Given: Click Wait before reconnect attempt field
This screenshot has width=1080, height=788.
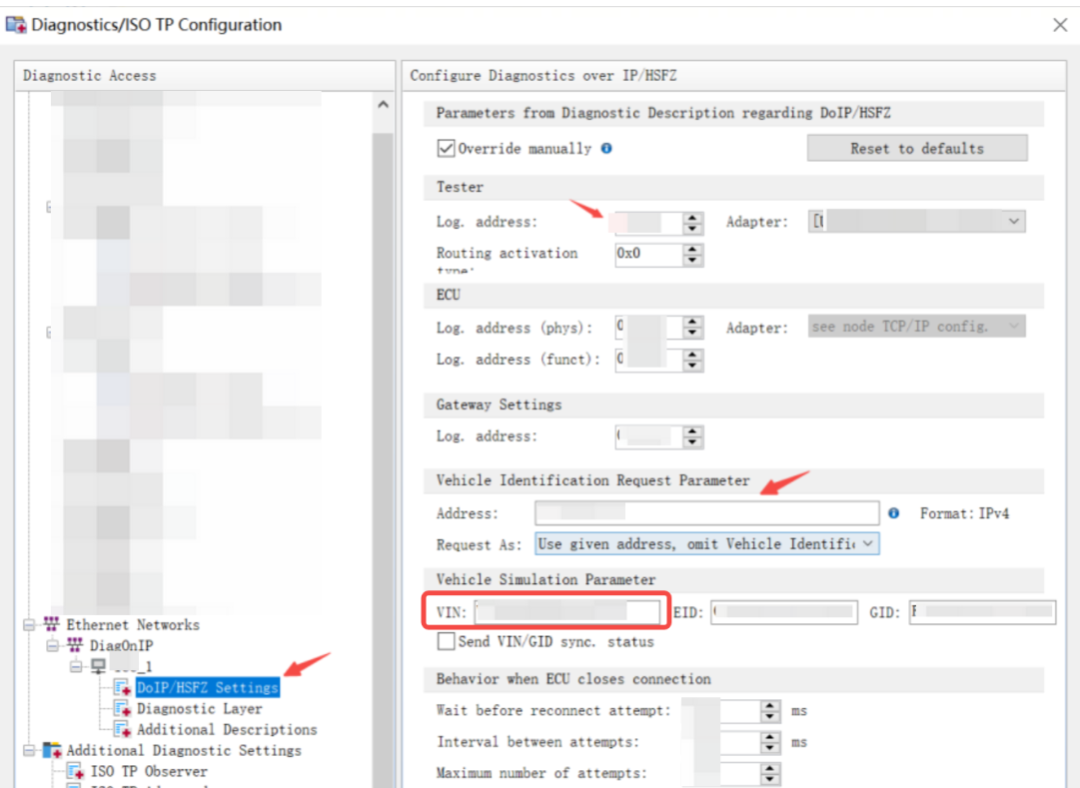Looking at the screenshot, I should 721,711.
